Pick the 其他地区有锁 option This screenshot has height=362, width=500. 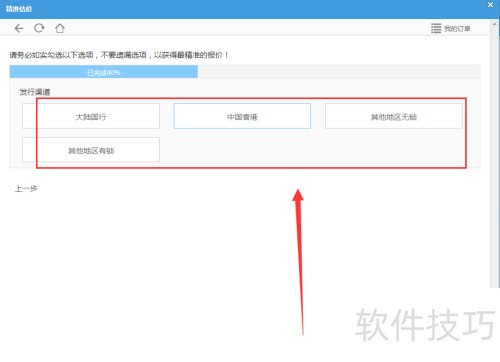click(91, 150)
